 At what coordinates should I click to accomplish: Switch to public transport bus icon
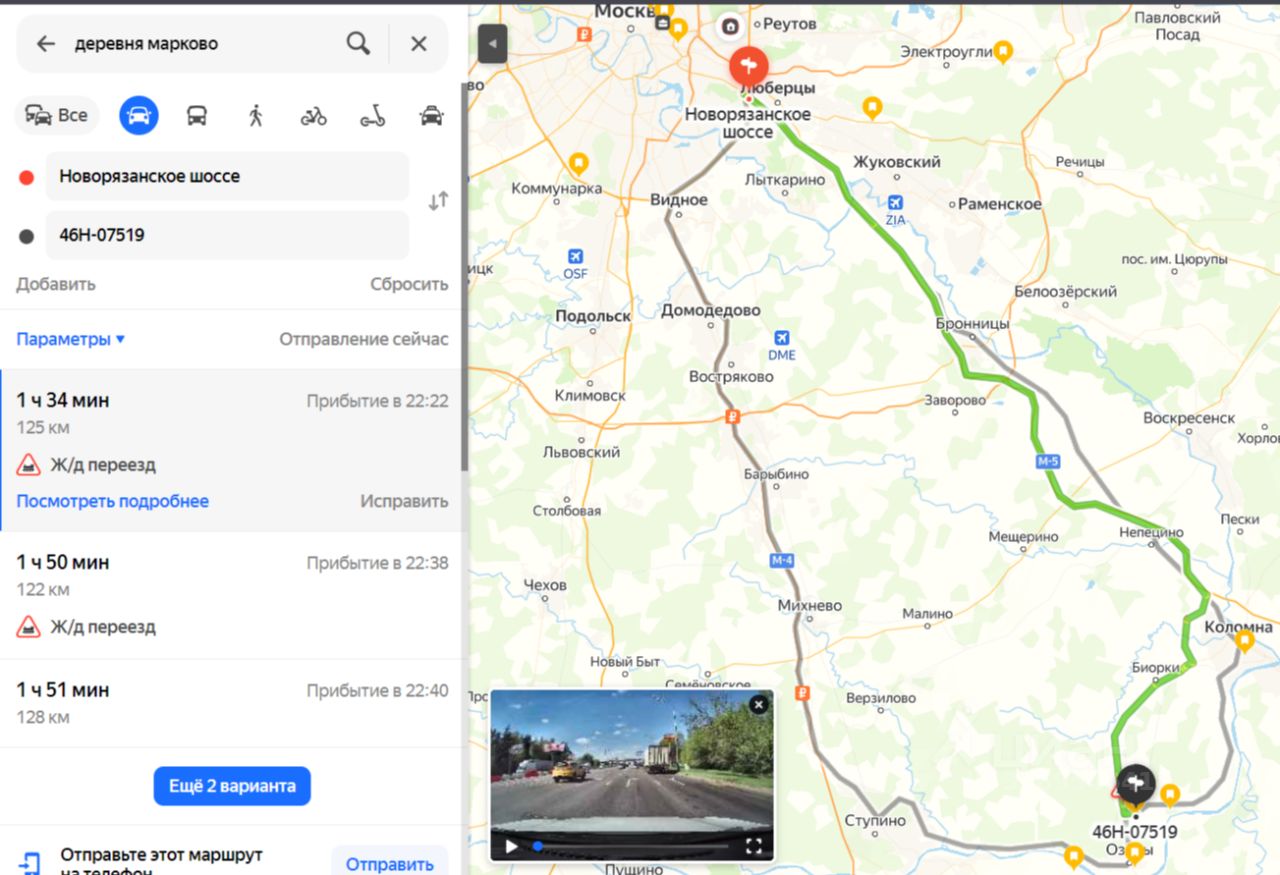(x=197, y=116)
